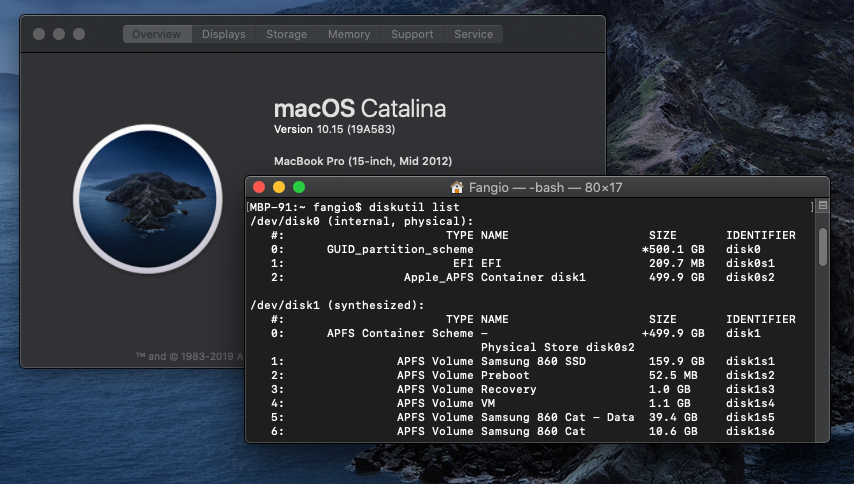Viewport: 854px width, 484px height.
Task: Click the Terminal split pane icon
Action: click(823, 206)
